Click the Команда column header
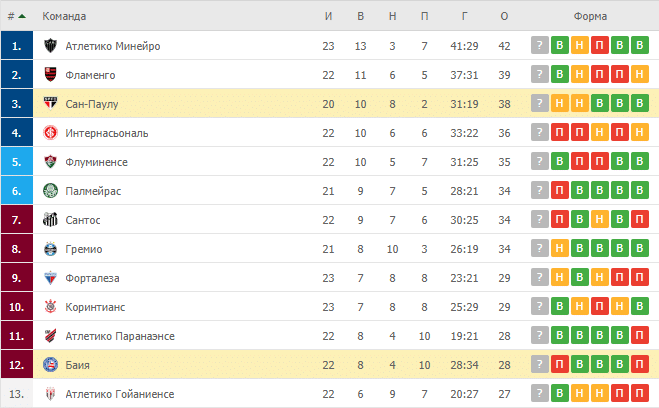659x408 pixels. click(x=64, y=16)
